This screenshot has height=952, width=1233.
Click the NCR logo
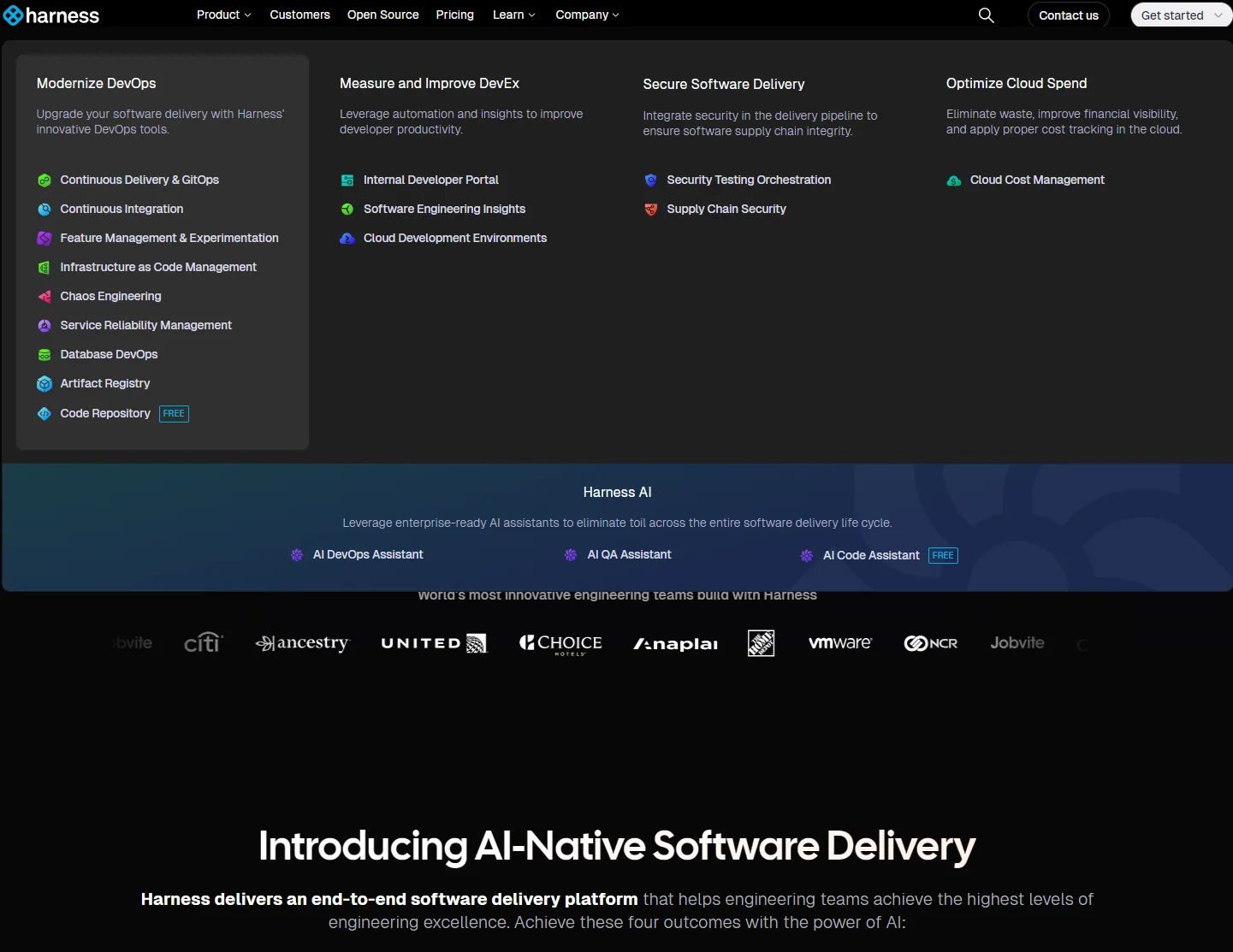tap(931, 643)
